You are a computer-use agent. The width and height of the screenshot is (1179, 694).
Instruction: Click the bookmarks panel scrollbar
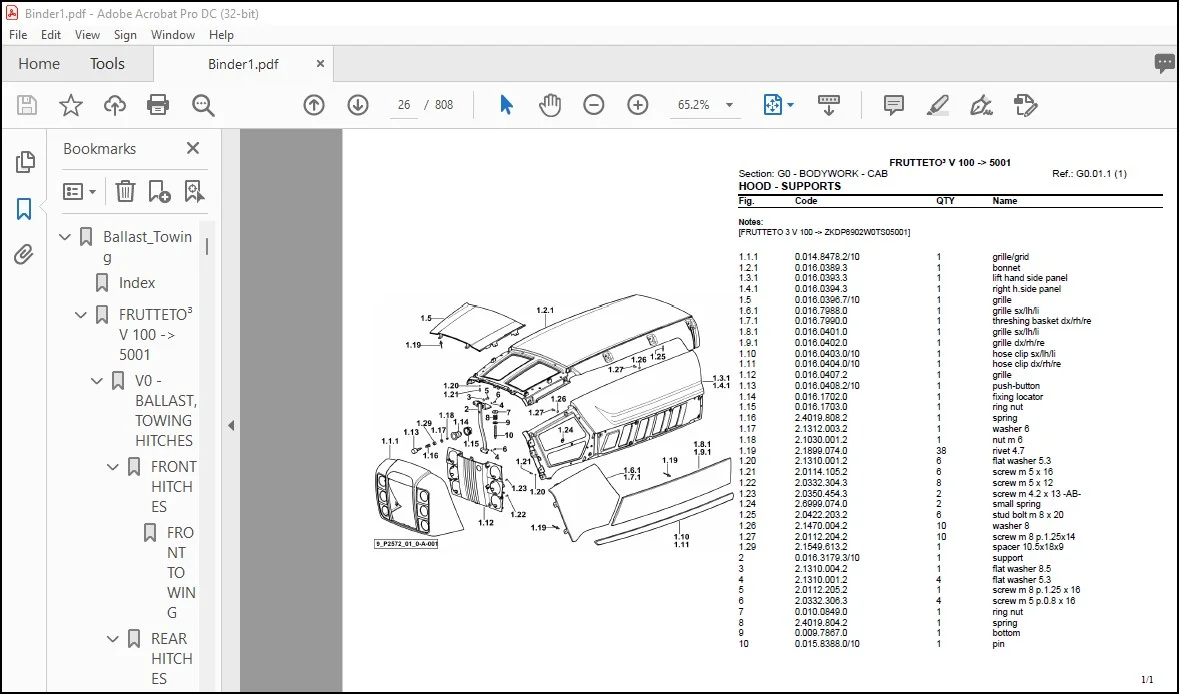[207, 247]
